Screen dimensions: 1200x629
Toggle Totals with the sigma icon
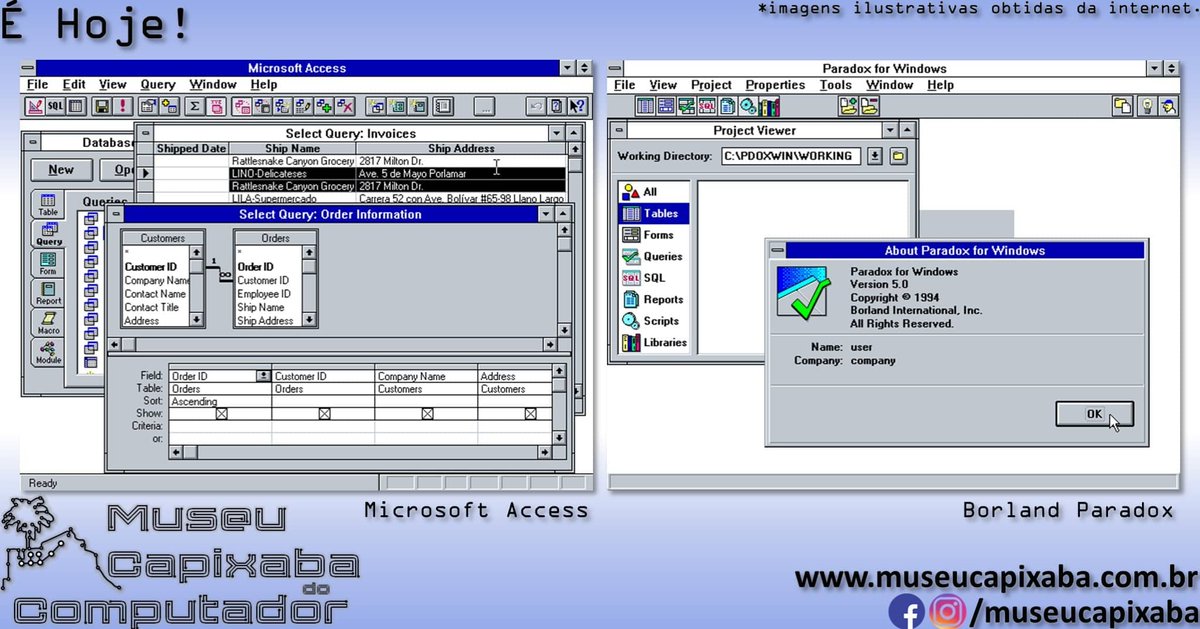coord(195,105)
